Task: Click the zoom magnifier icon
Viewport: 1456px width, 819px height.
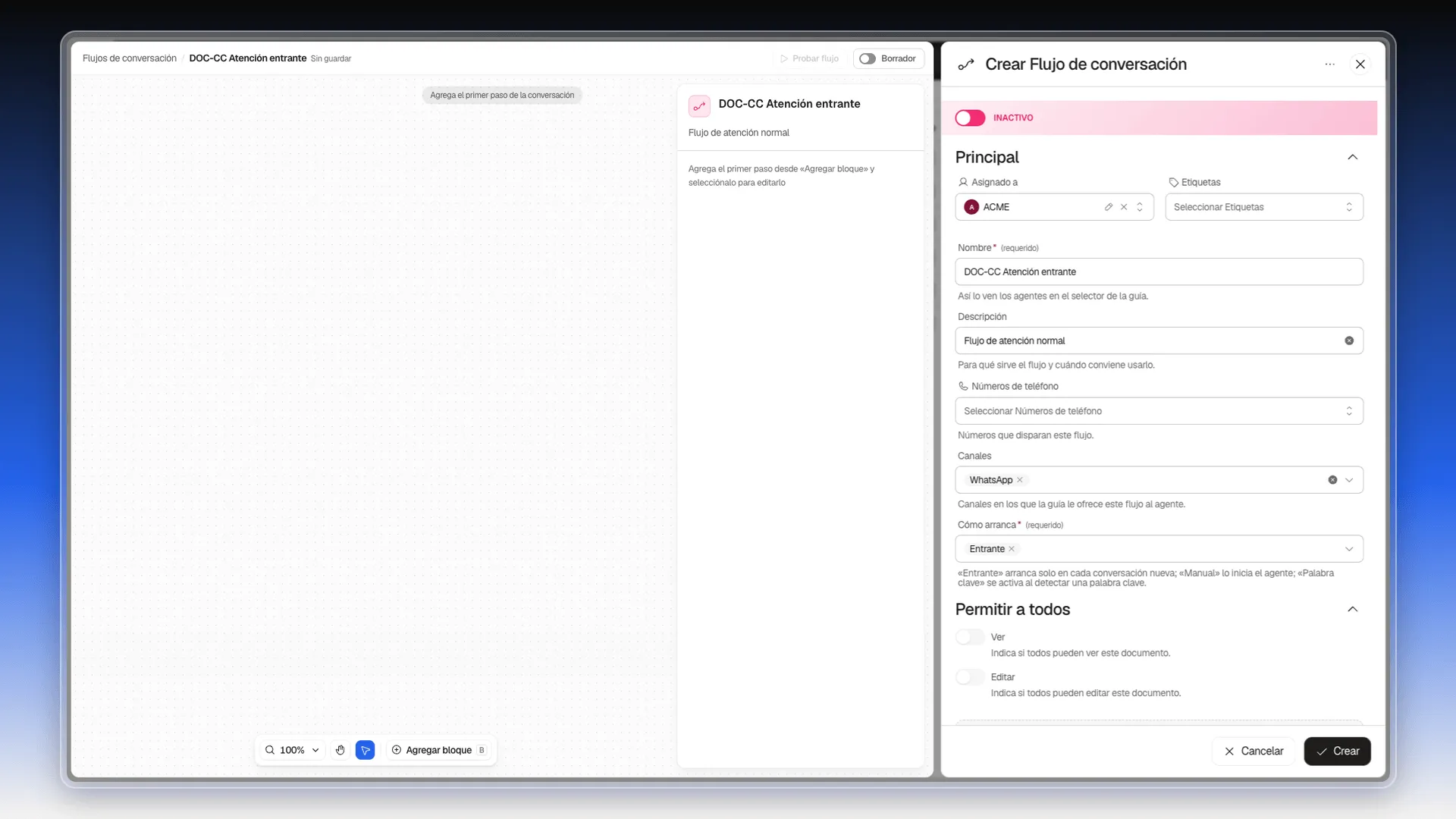Action: pyautogui.click(x=270, y=750)
